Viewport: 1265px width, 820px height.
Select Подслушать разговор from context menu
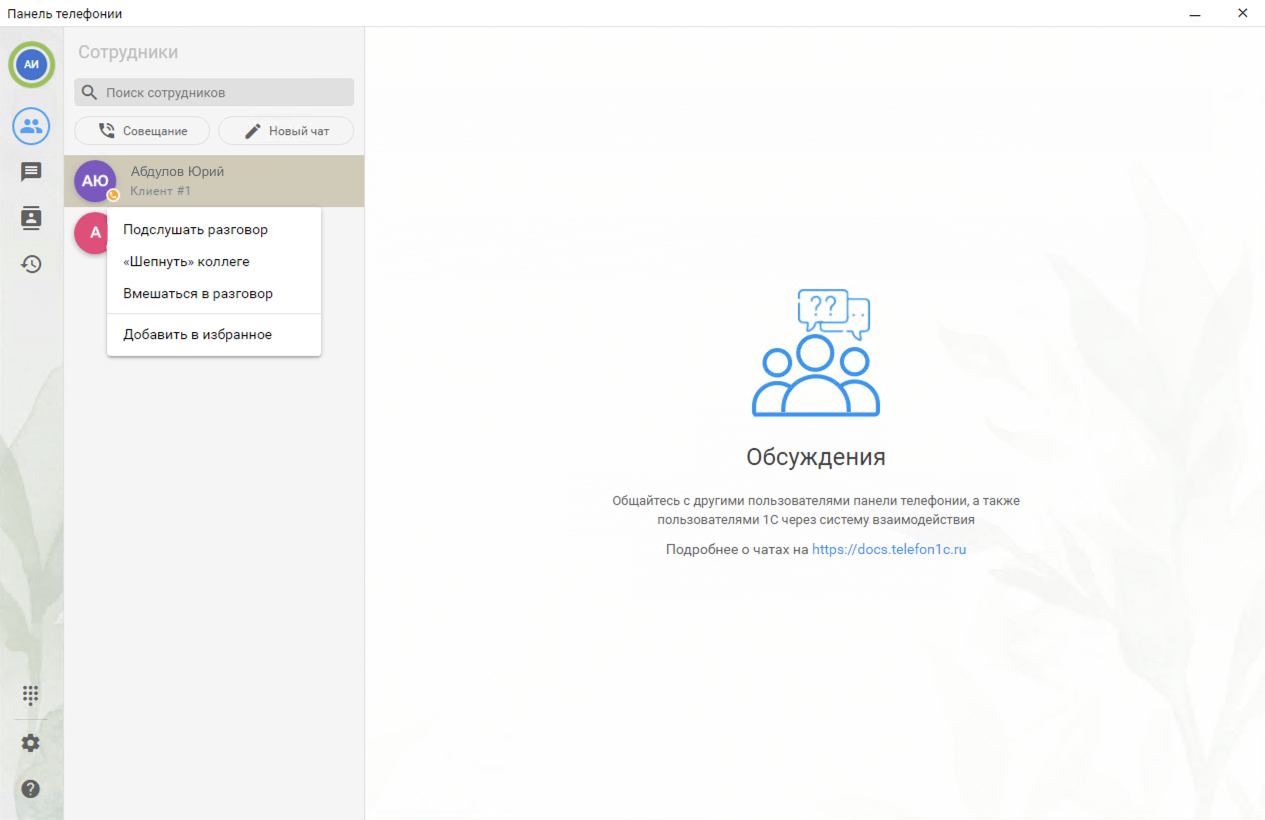point(195,230)
